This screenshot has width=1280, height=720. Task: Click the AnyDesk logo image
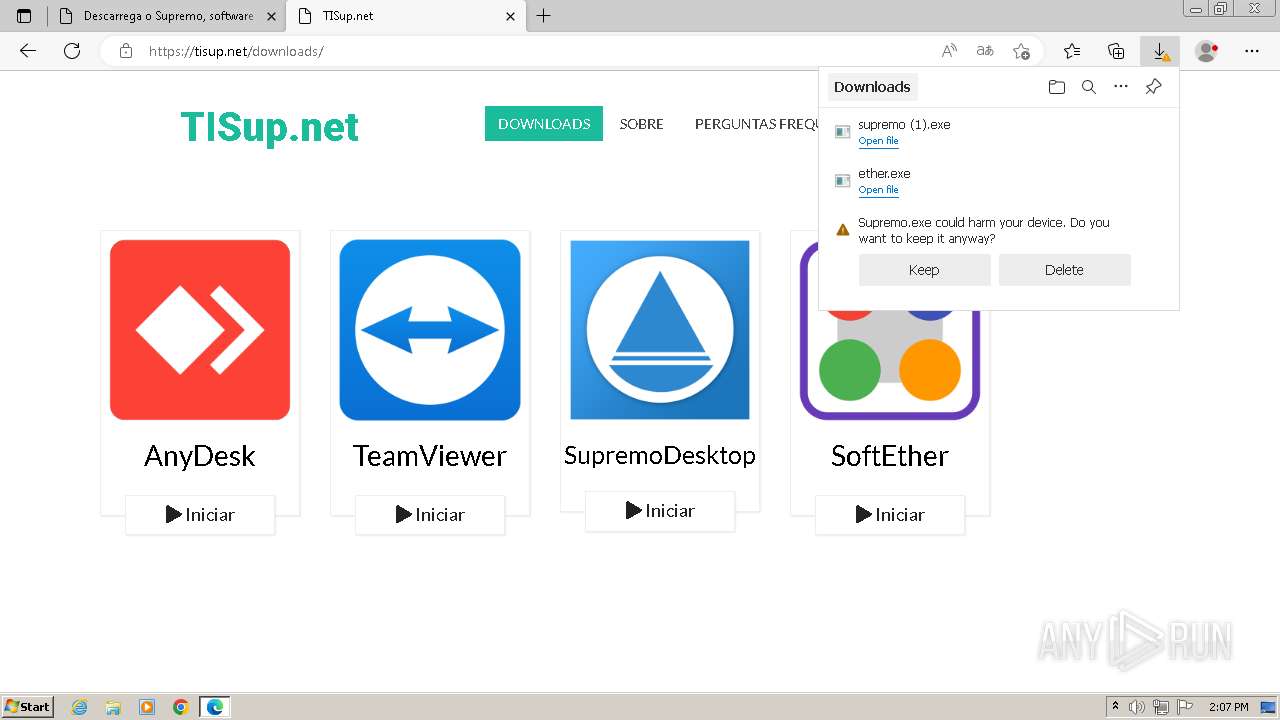click(x=200, y=330)
